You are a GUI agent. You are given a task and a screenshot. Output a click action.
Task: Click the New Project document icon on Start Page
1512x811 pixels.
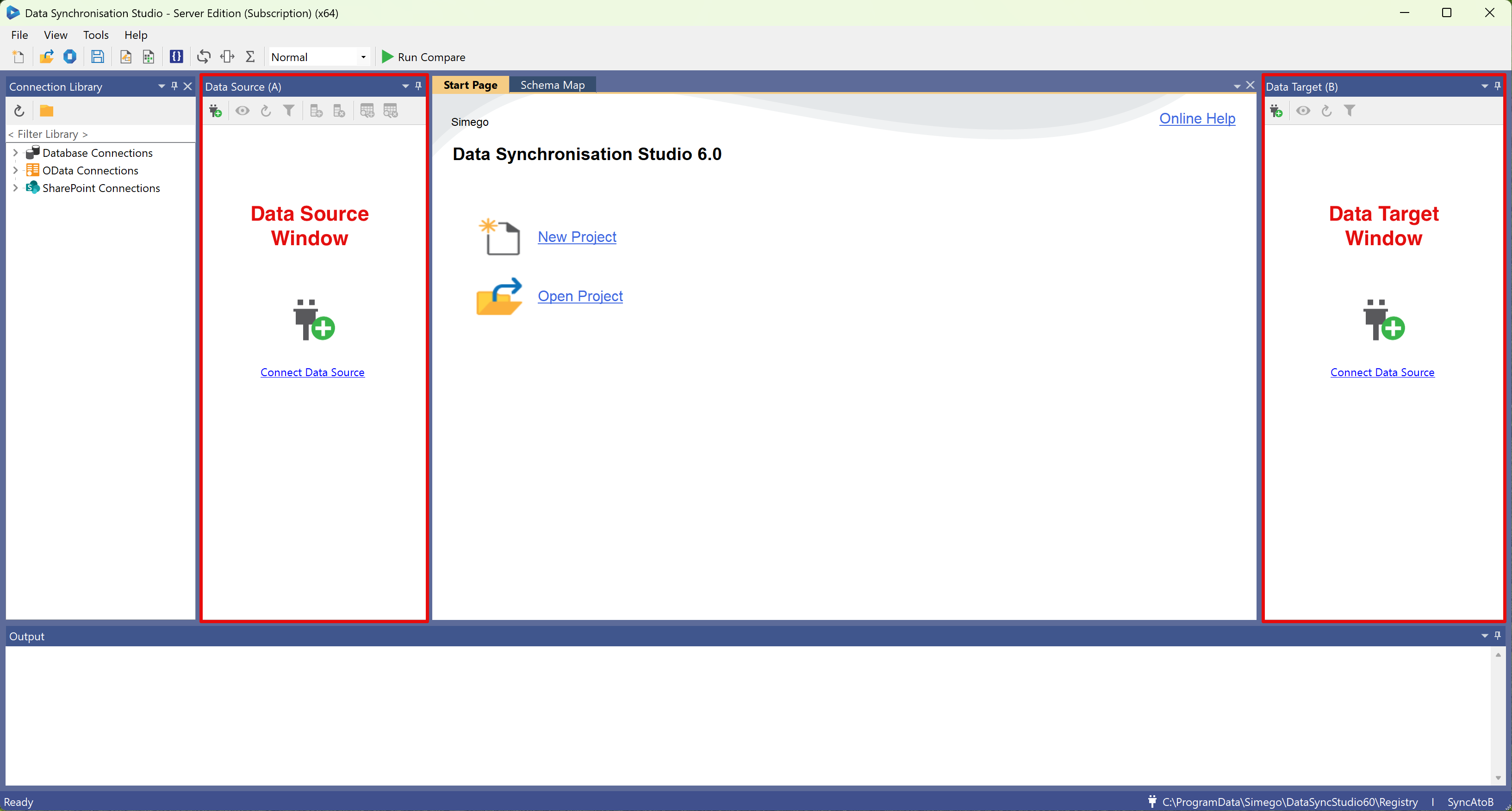(x=499, y=236)
